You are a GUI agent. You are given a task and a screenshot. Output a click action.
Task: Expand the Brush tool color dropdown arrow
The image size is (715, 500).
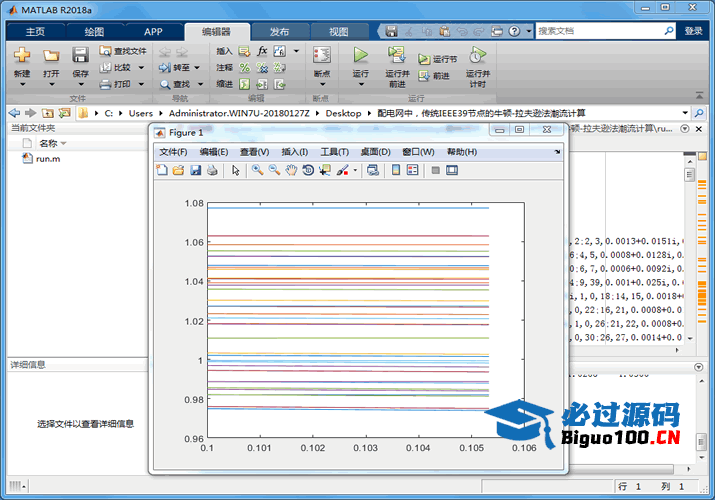coord(355,171)
